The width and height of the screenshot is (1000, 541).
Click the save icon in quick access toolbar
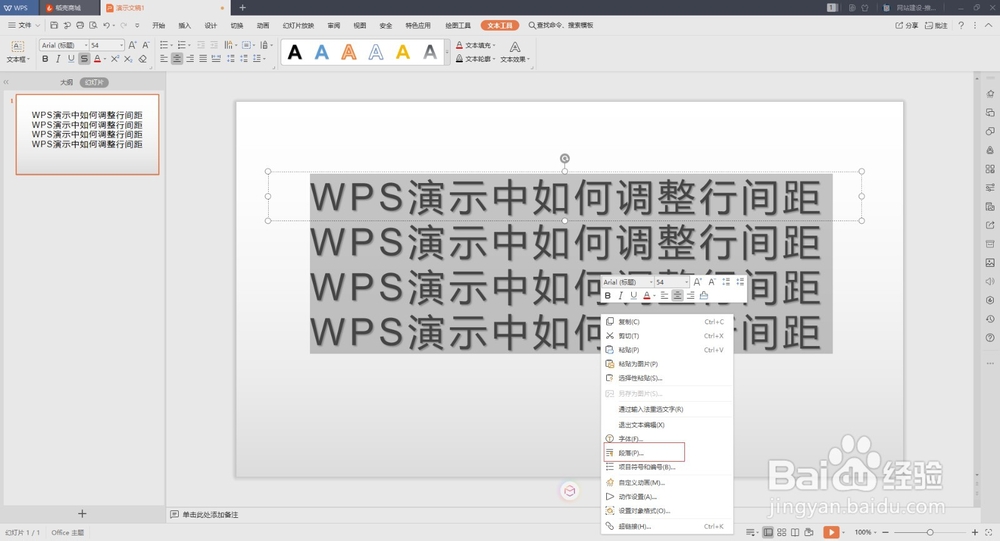coord(54,26)
